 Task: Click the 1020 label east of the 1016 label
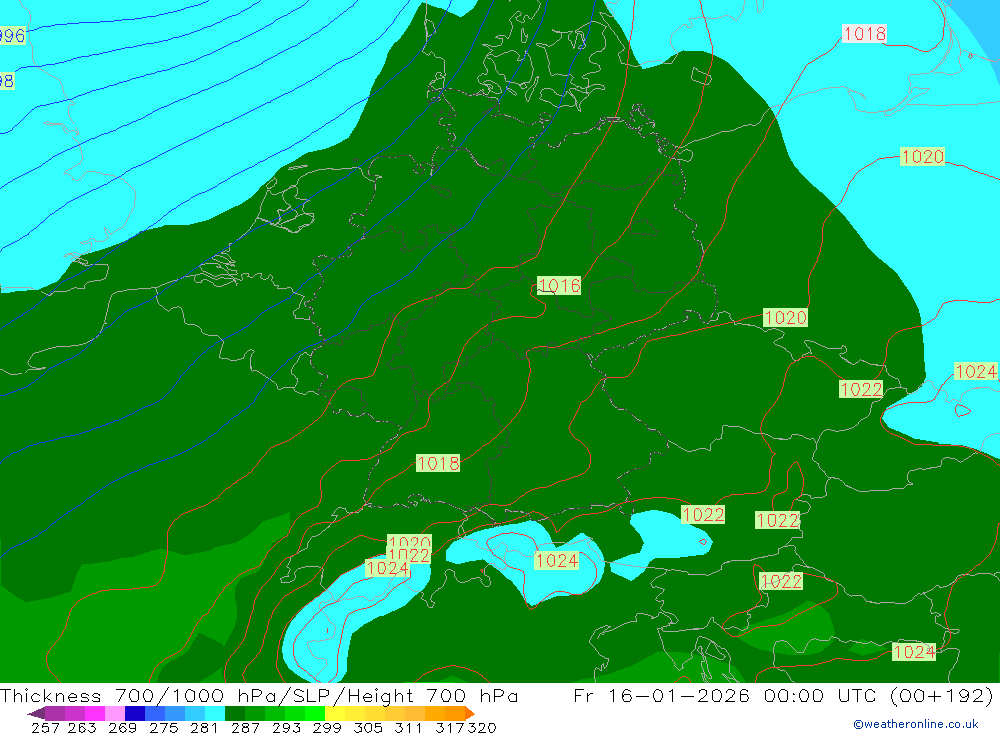785,318
